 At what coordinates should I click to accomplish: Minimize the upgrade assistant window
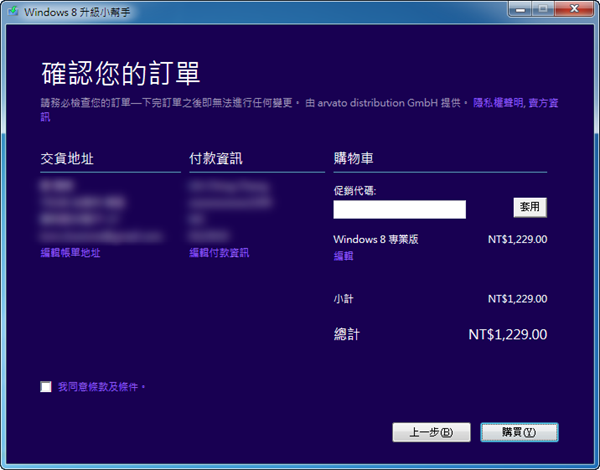(520, 9)
